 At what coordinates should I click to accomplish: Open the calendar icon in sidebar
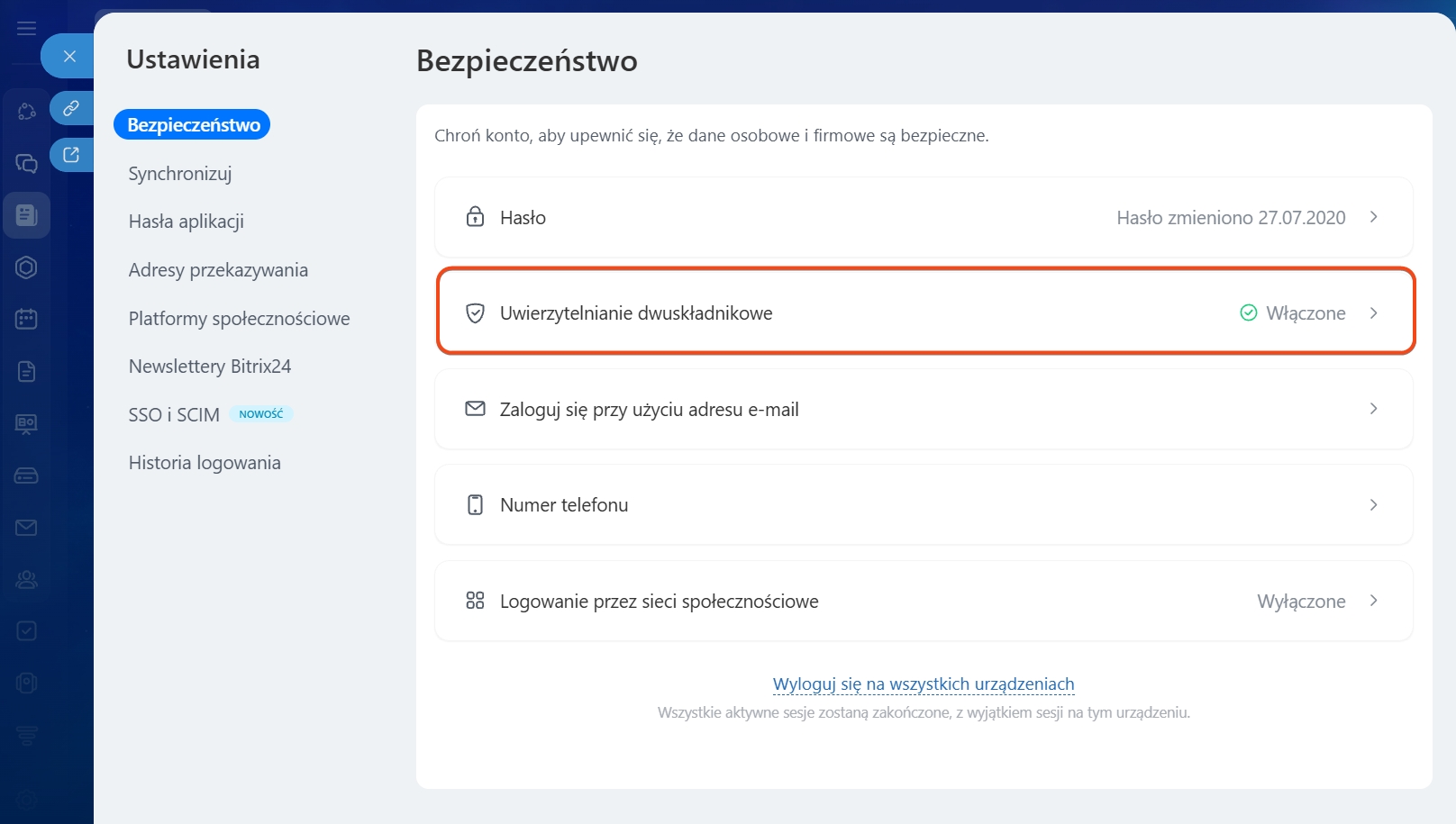click(x=26, y=319)
